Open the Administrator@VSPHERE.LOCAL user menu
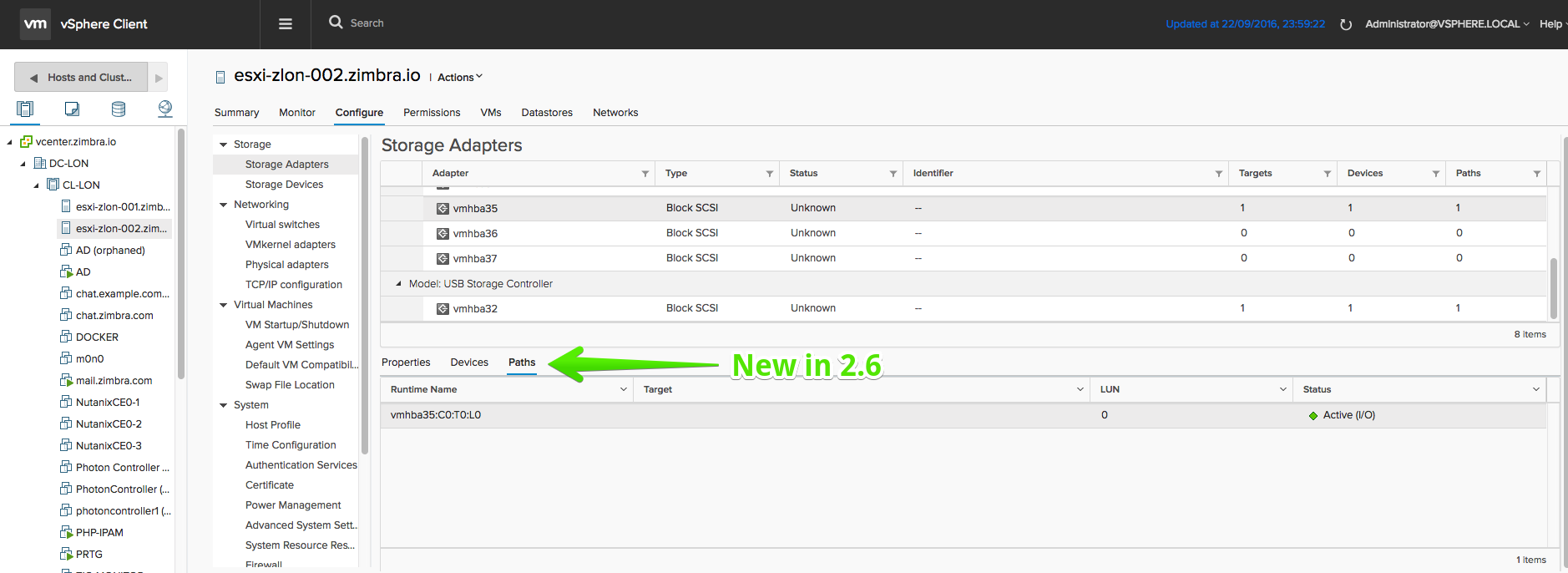Screen dimensions: 1568x573 pos(1447,24)
